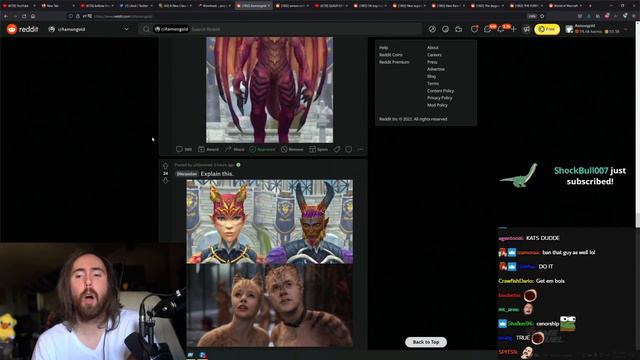Click the yellow Free coins button
Viewport: 640px width, 360px height.
[x=547, y=29]
